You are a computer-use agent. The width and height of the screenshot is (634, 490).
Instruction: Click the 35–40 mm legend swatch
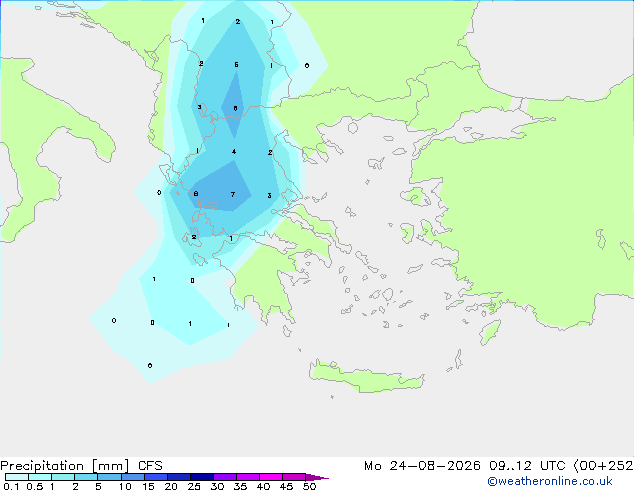pyautogui.click(x=248, y=477)
